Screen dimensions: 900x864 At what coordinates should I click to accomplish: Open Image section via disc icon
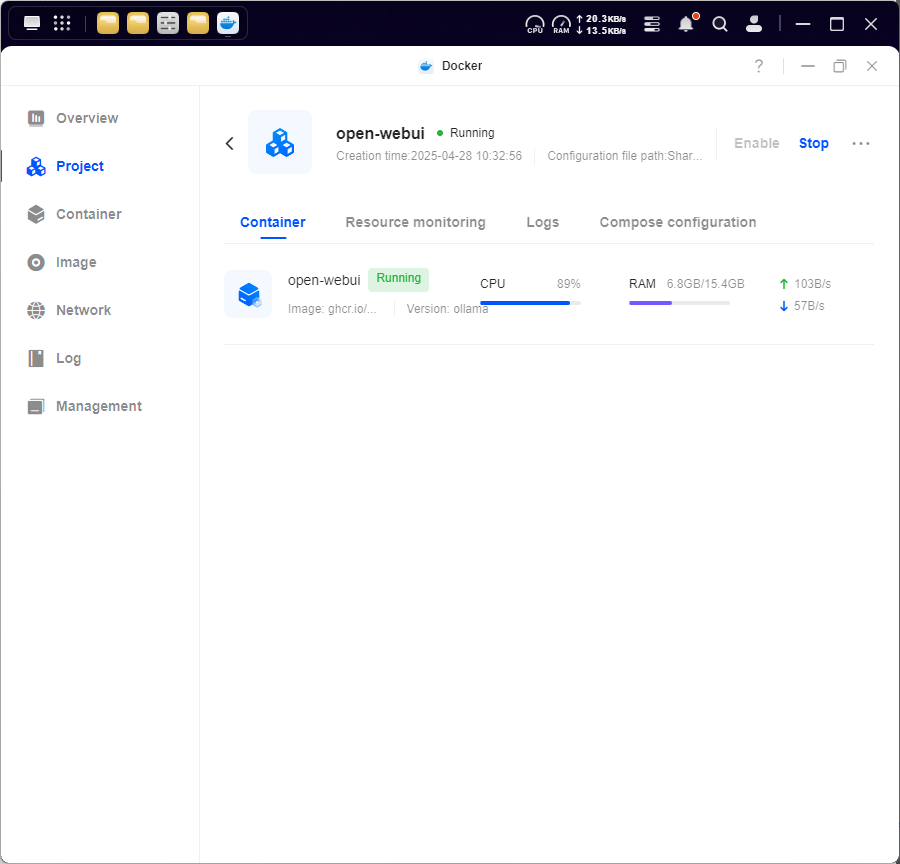(x=36, y=262)
